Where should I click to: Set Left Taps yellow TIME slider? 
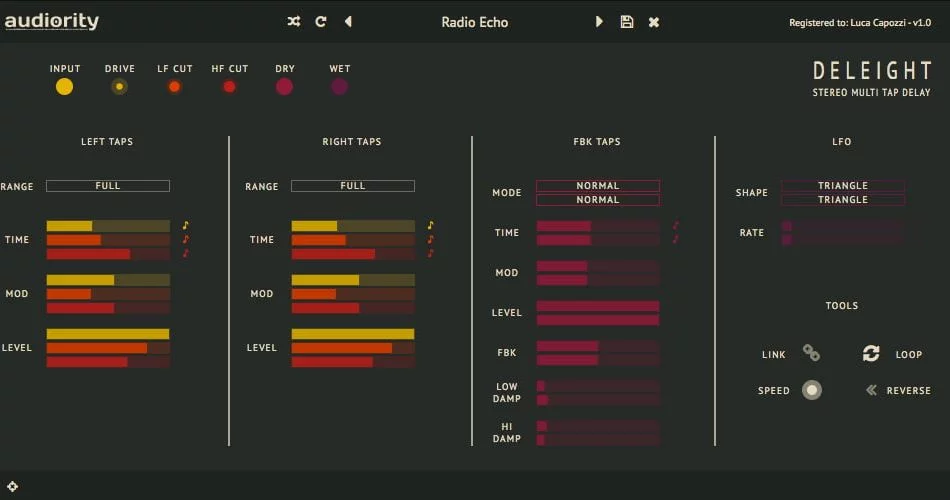point(108,226)
